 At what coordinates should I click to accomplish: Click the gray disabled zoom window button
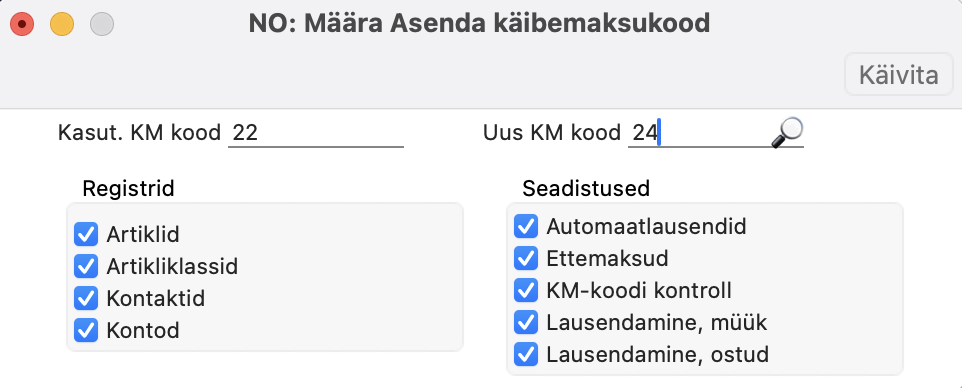click(x=102, y=25)
